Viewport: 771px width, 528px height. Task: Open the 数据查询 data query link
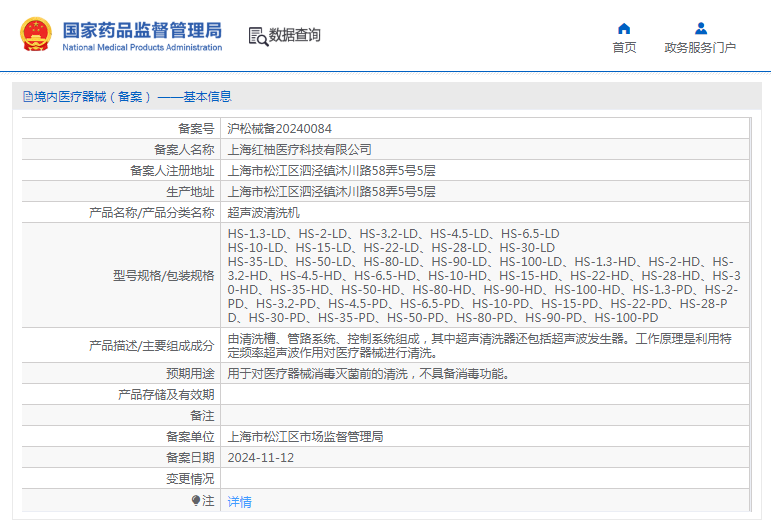295,35
